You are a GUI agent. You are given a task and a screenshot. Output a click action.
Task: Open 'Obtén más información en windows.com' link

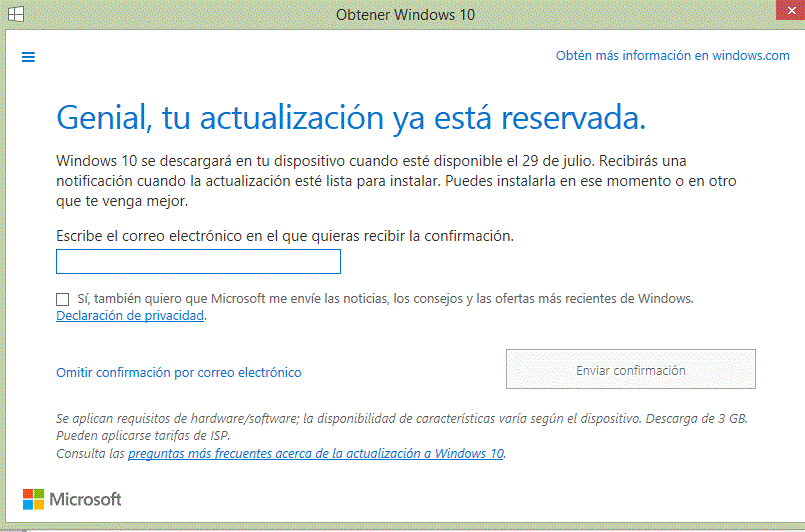point(673,55)
